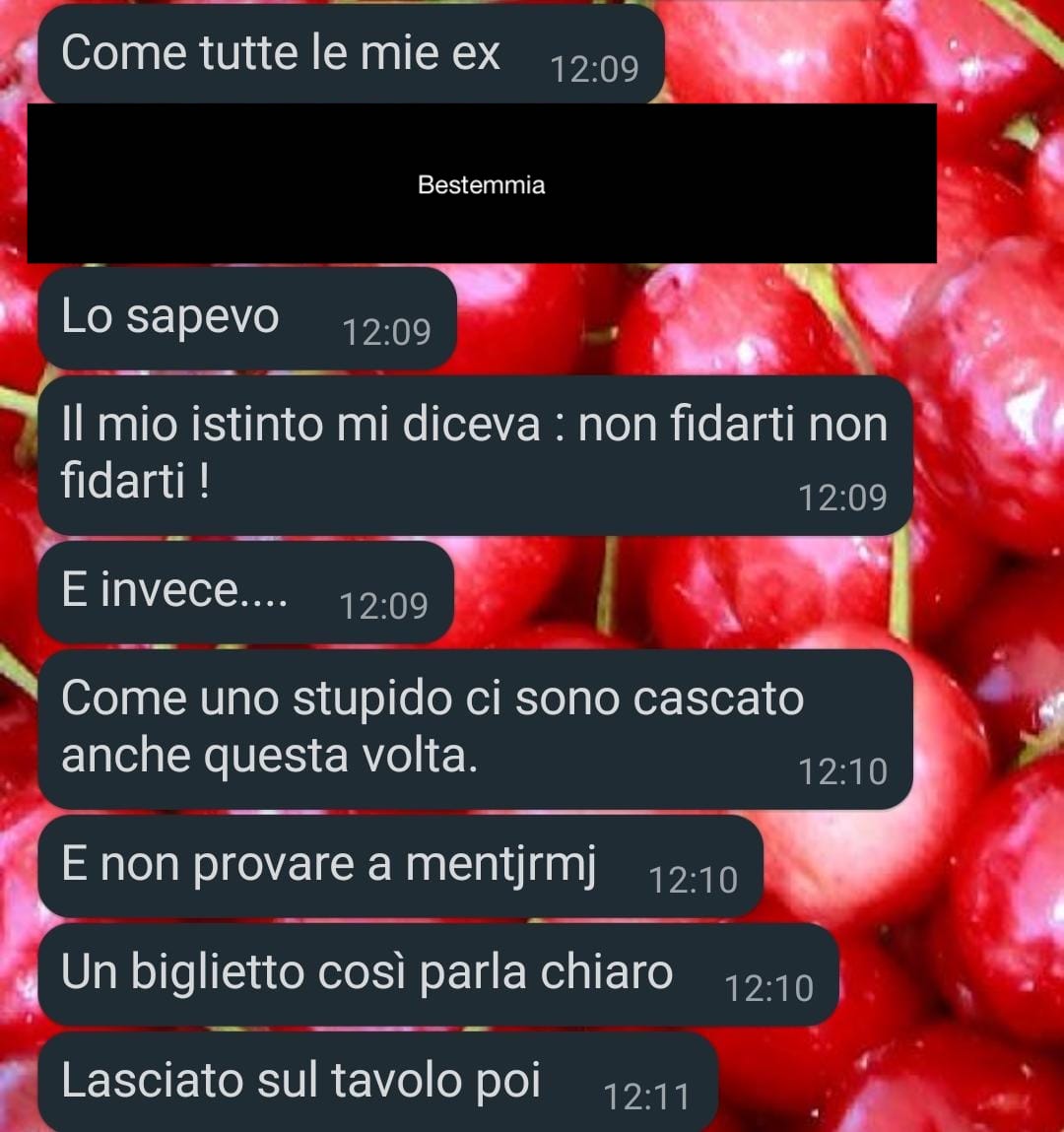Tap the "Lo sapevo" message bubble
This screenshot has width=1064, height=1132.
pos(247,318)
